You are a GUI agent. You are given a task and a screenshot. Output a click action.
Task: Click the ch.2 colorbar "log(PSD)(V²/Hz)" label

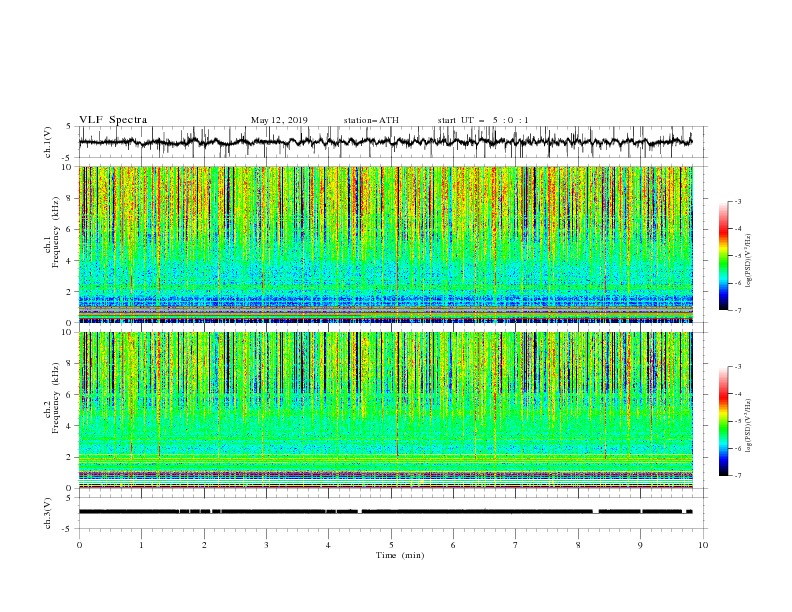pos(748,426)
